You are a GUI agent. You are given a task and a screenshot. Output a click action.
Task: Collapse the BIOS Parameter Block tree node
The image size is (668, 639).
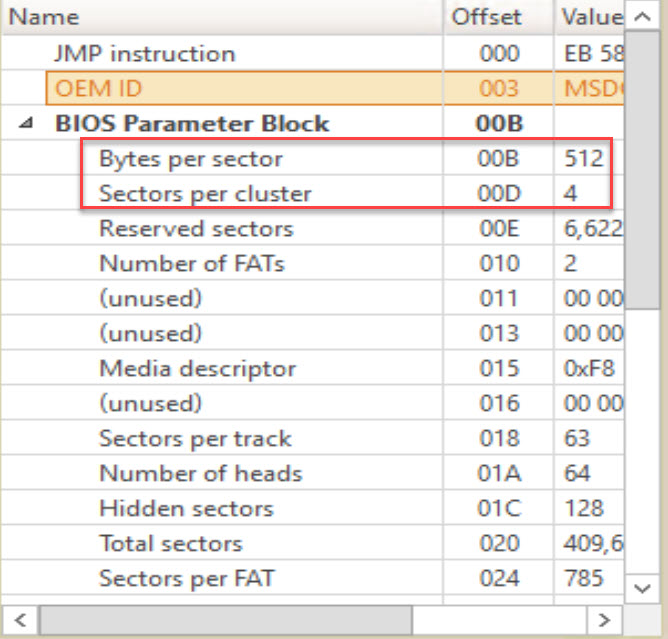tap(25, 125)
